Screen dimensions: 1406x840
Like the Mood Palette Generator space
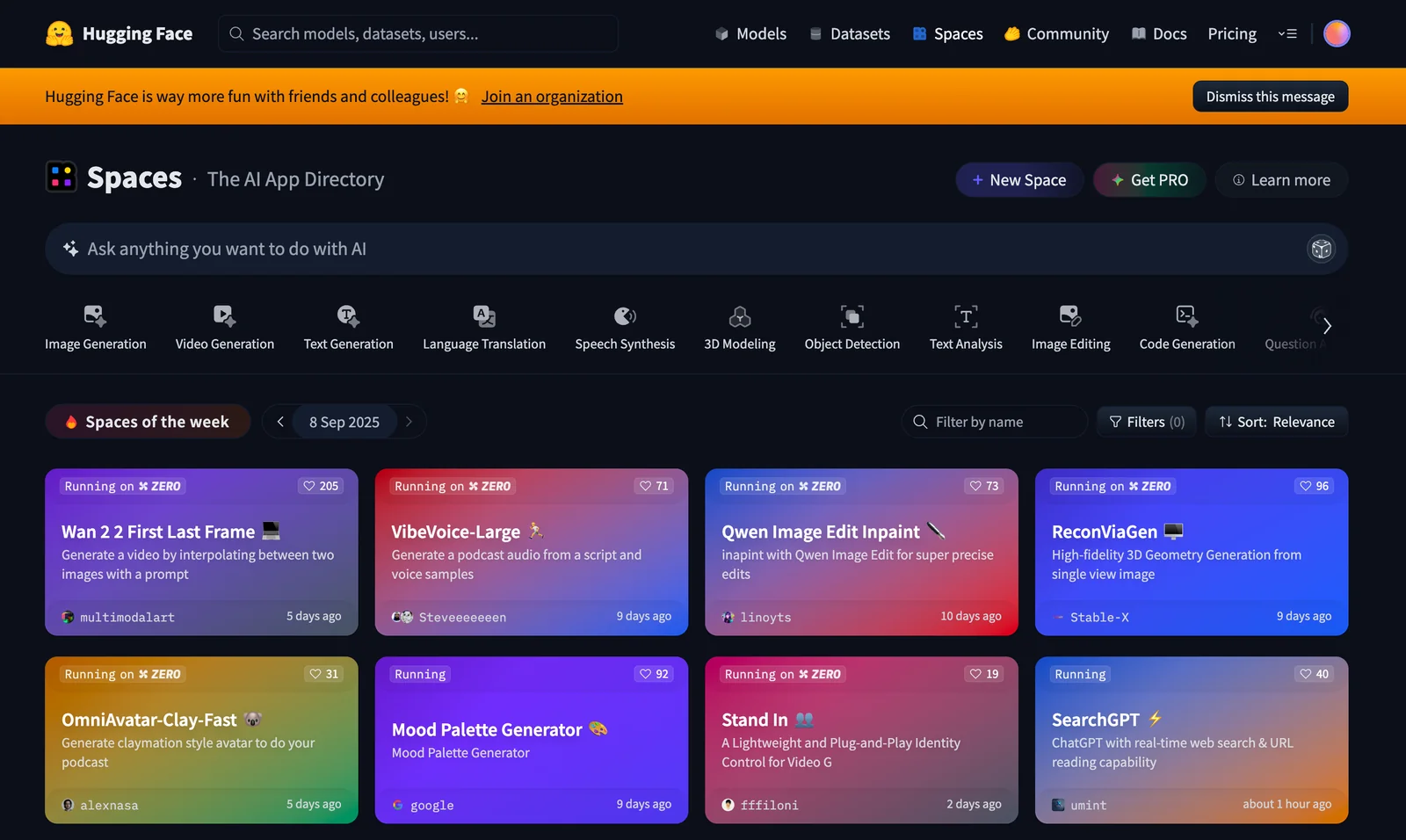[654, 674]
